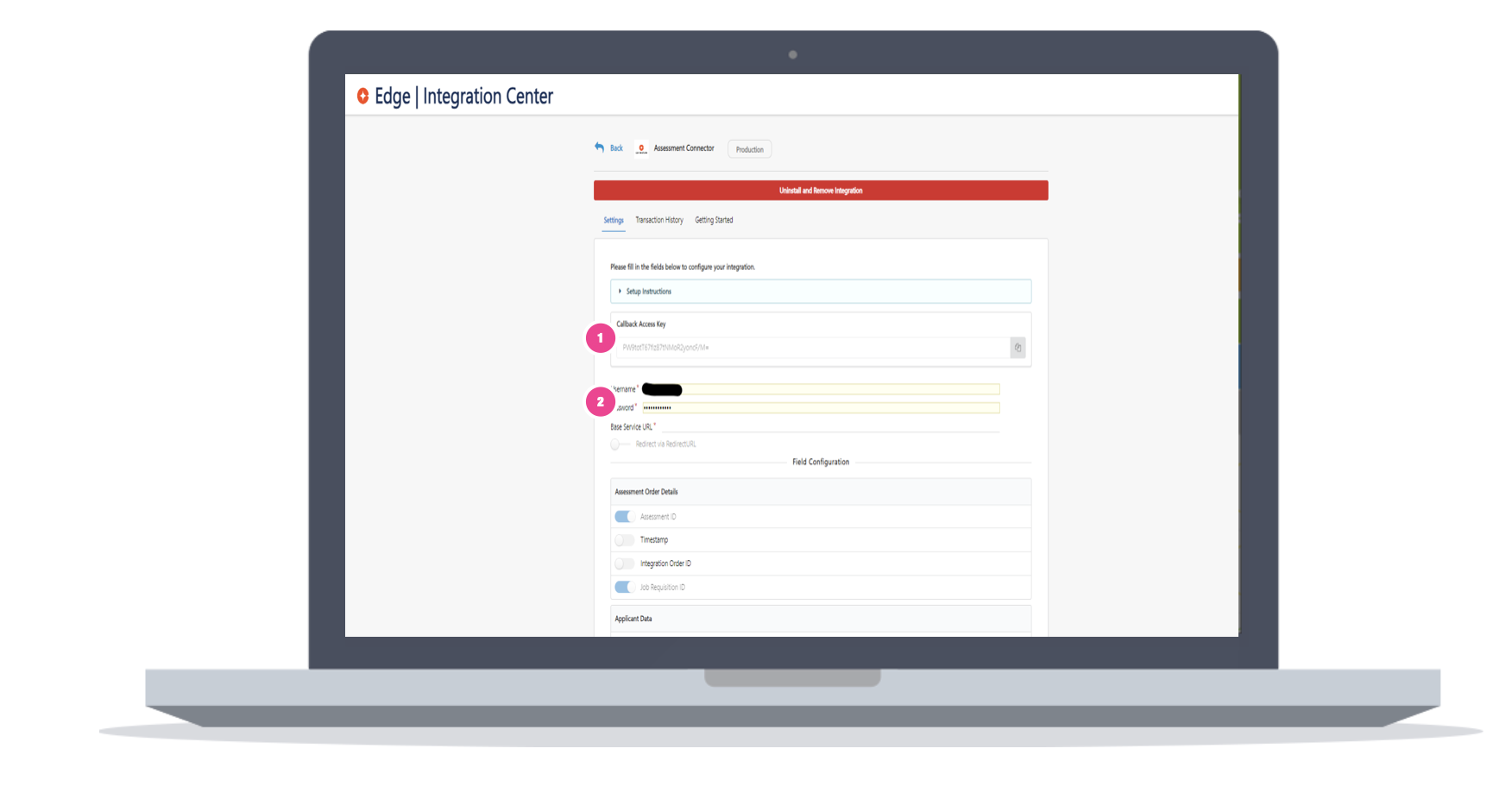Click the pink step 2 marker
This screenshot has width=1512, height=799.
601,402
